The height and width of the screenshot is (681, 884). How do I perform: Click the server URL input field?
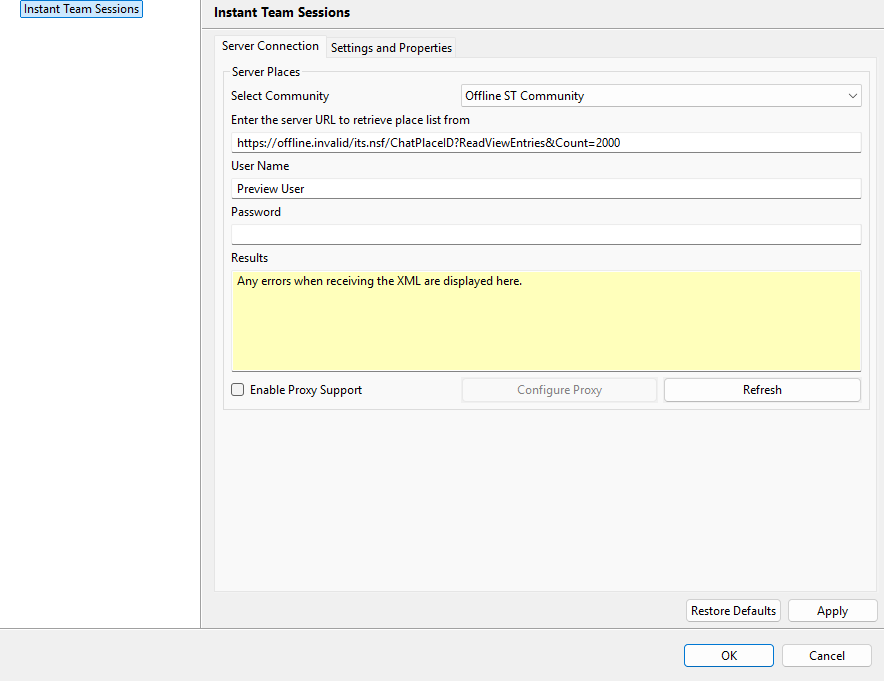coord(546,143)
